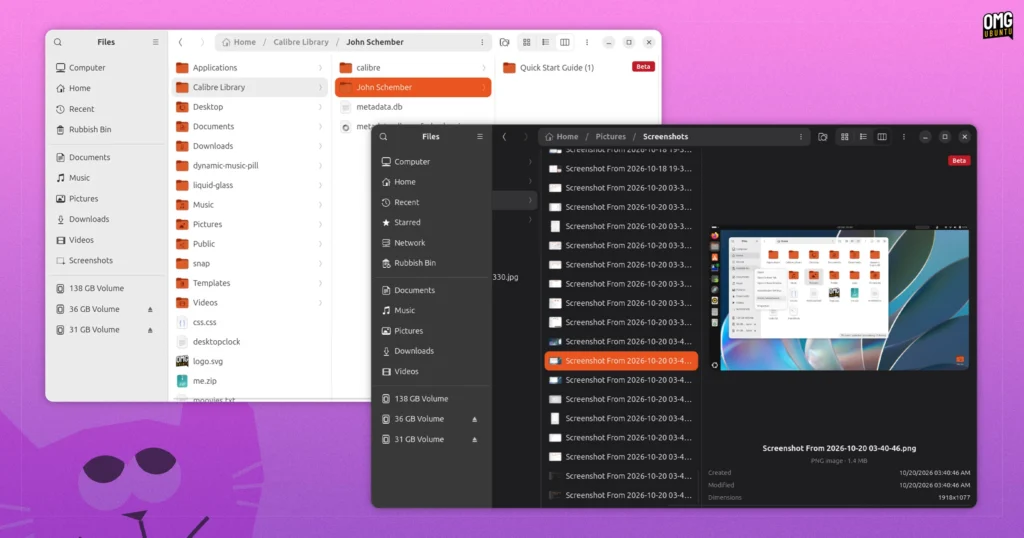Switch dark Files window to column view

tap(882, 136)
